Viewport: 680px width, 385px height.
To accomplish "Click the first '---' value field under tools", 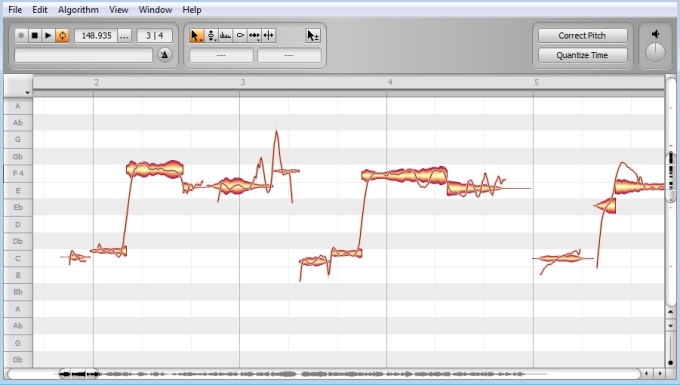I will (x=221, y=55).
